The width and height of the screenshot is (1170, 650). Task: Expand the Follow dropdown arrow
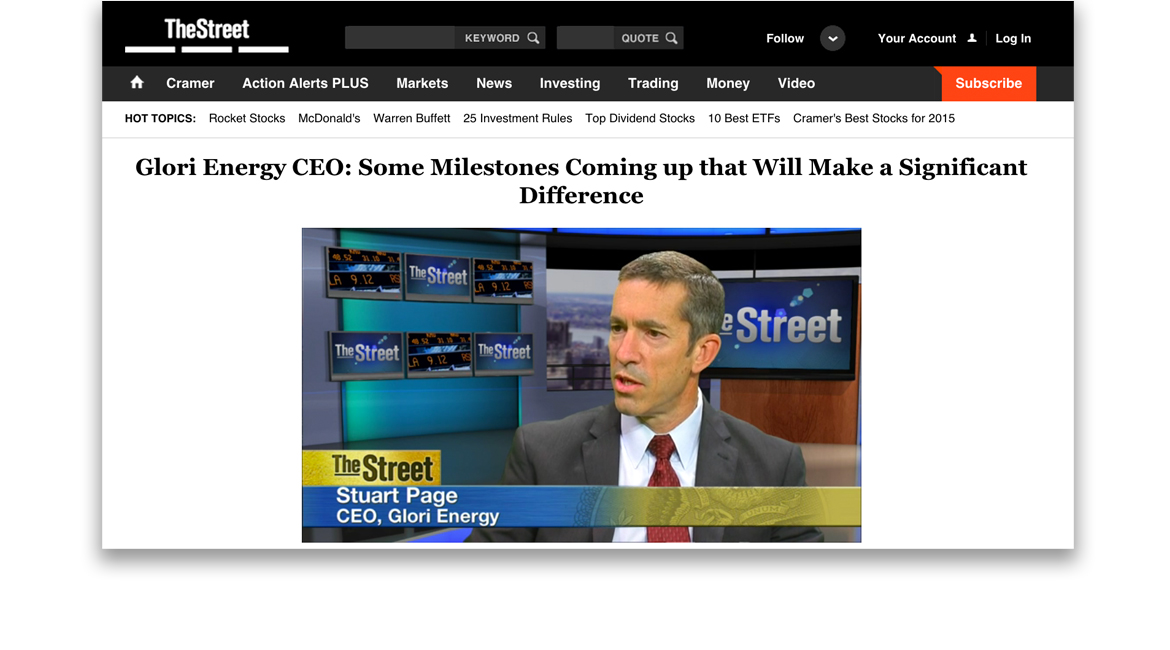pos(833,38)
